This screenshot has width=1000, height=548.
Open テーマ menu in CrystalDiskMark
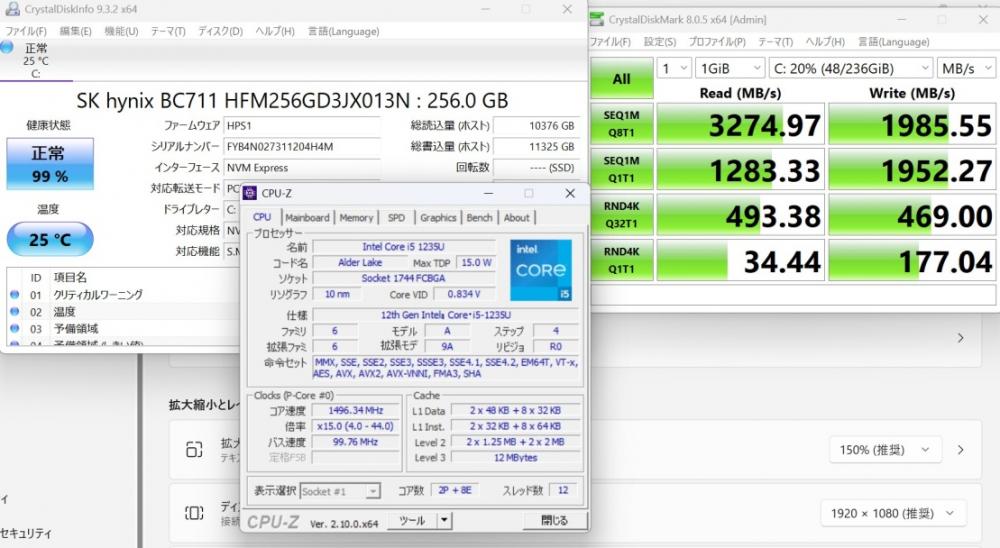coord(775,41)
